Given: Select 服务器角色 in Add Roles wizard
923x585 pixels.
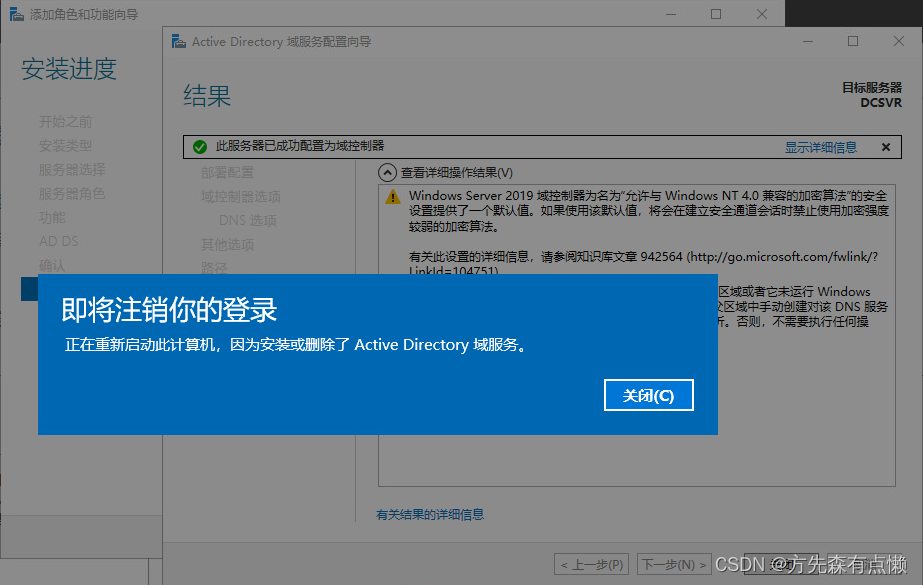Looking at the screenshot, I should (x=72, y=194).
